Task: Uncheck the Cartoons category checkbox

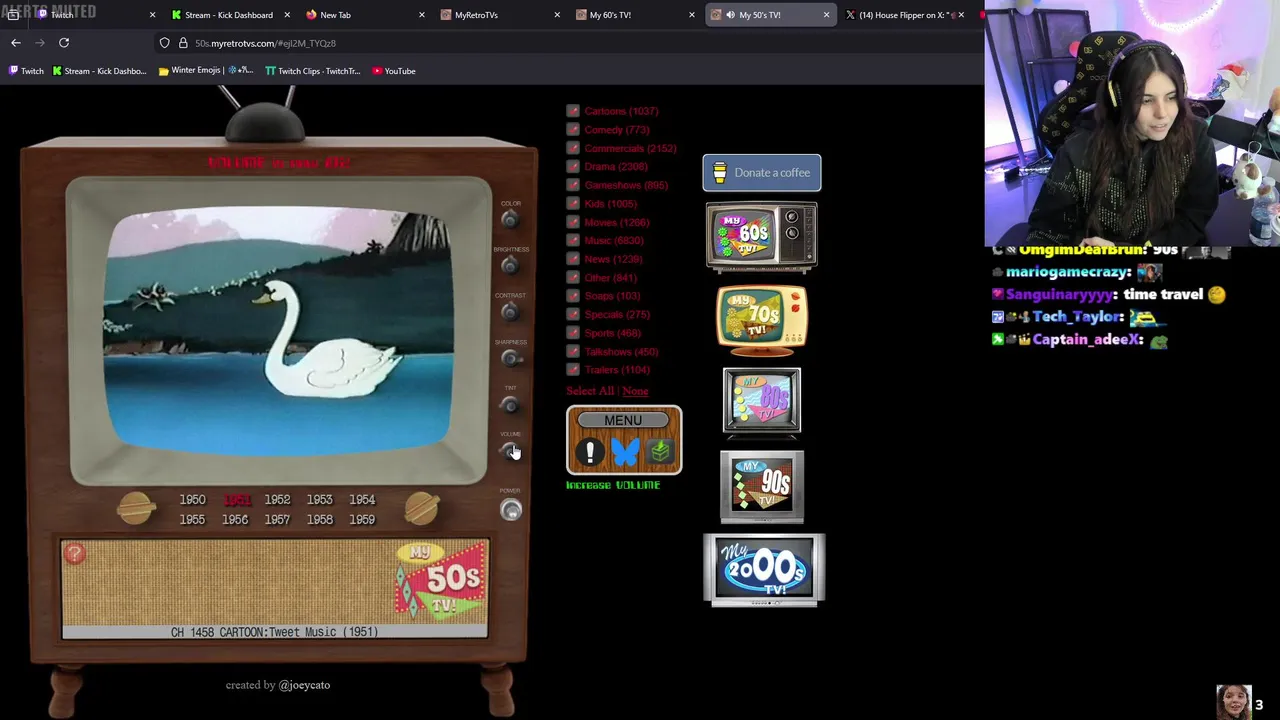Action: tap(573, 111)
